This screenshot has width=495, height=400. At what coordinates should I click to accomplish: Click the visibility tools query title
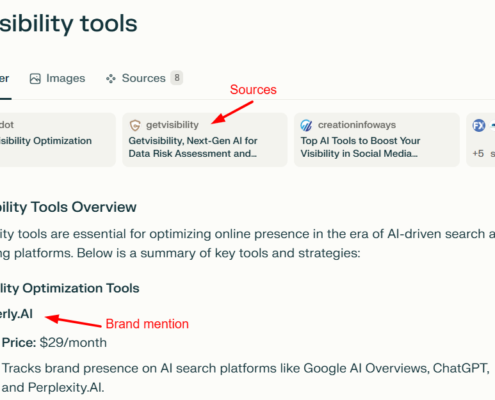pyautogui.click(x=68, y=24)
